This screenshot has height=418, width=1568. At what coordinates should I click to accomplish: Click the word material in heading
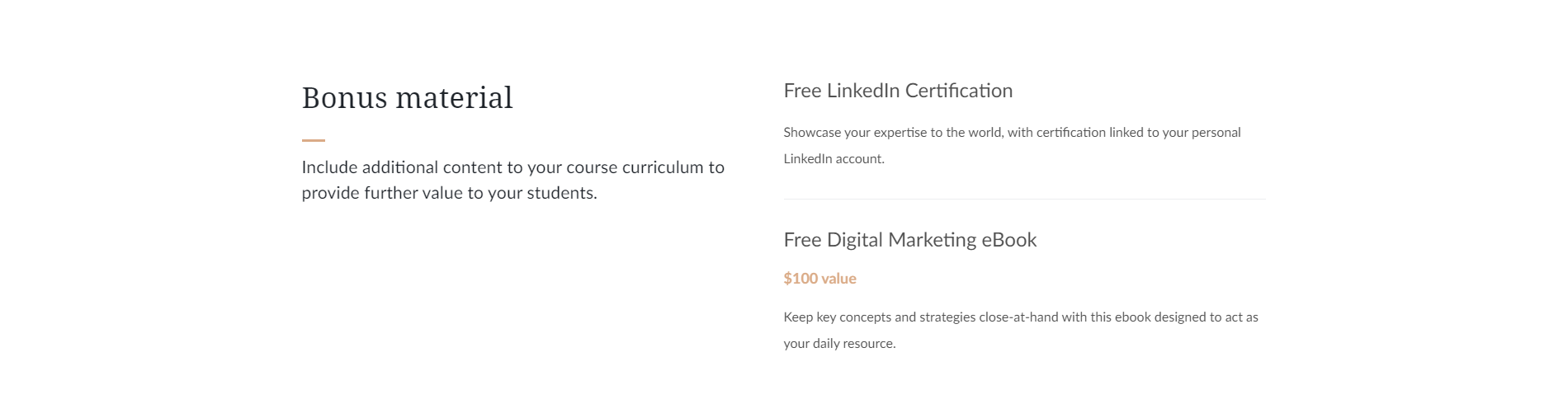click(x=455, y=98)
